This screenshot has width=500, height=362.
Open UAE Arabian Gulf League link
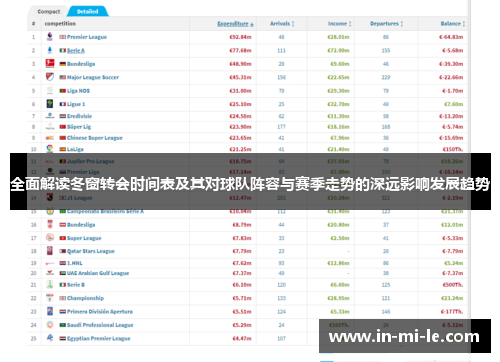tap(98, 273)
